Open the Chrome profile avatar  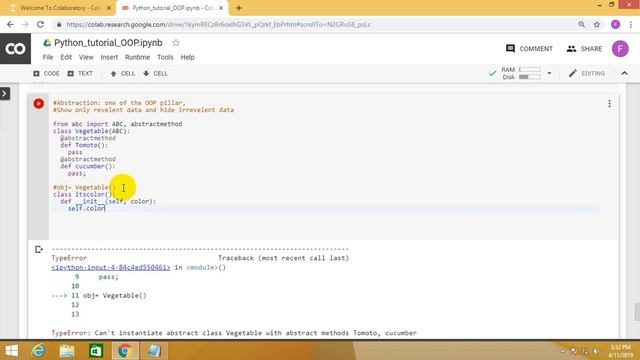616,24
